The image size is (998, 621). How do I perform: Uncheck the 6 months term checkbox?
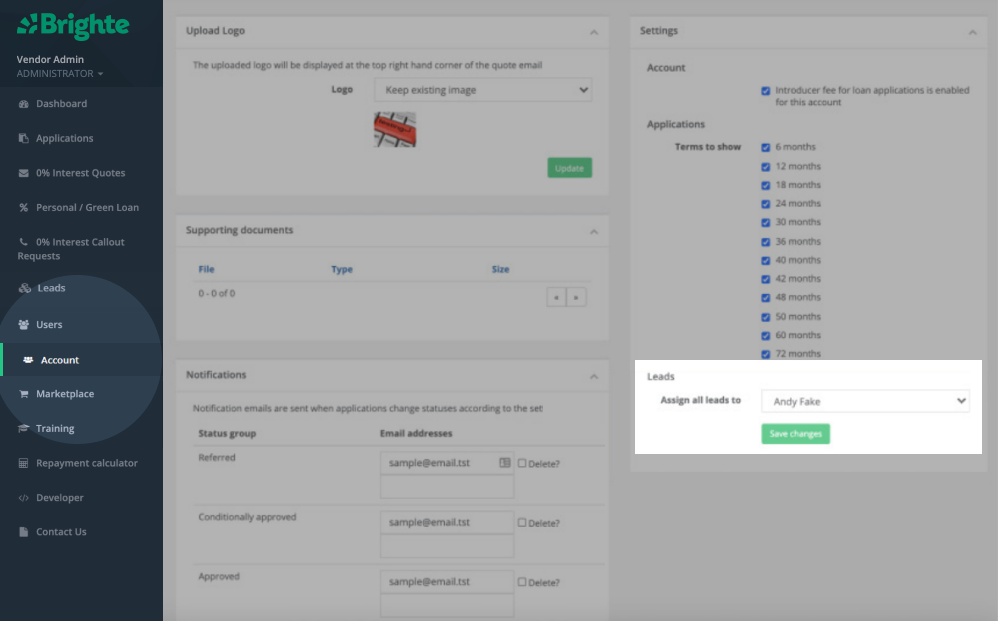click(x=766, y=147)
